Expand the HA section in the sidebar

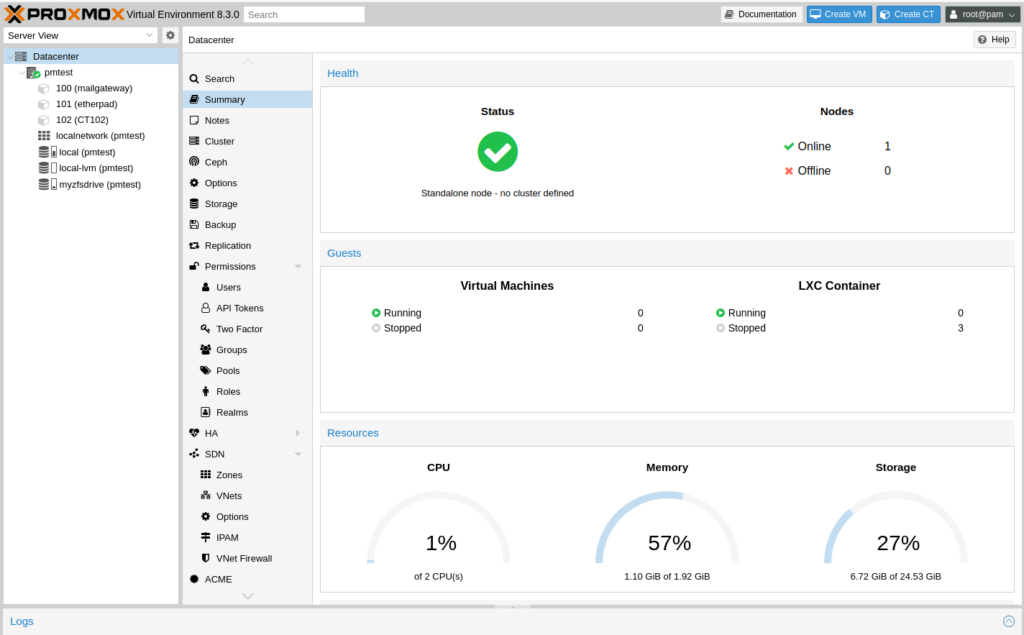pyautogui.click(x=309, y=433)
